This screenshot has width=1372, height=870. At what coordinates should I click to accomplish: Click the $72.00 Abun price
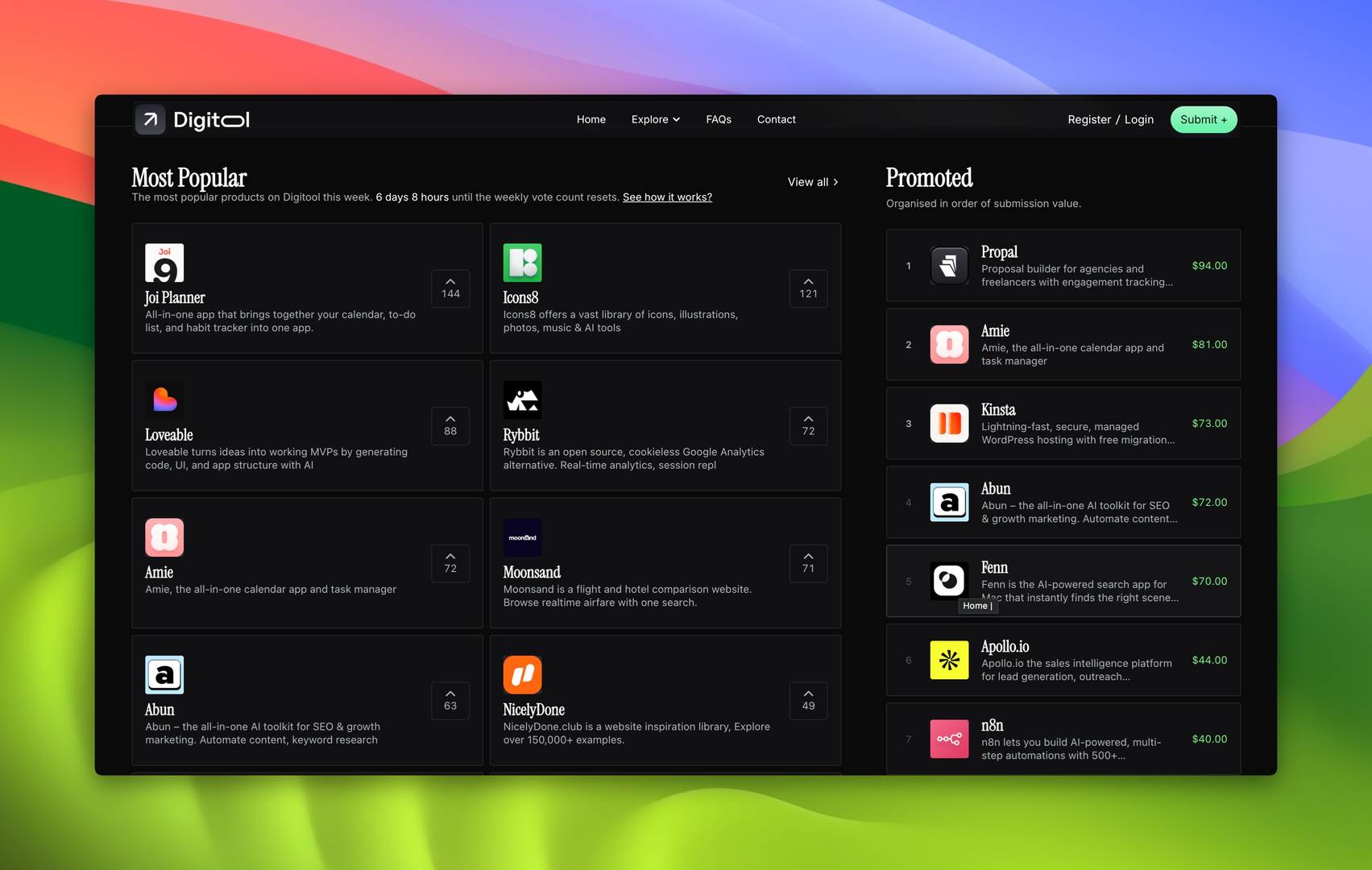coord(1209,503)
